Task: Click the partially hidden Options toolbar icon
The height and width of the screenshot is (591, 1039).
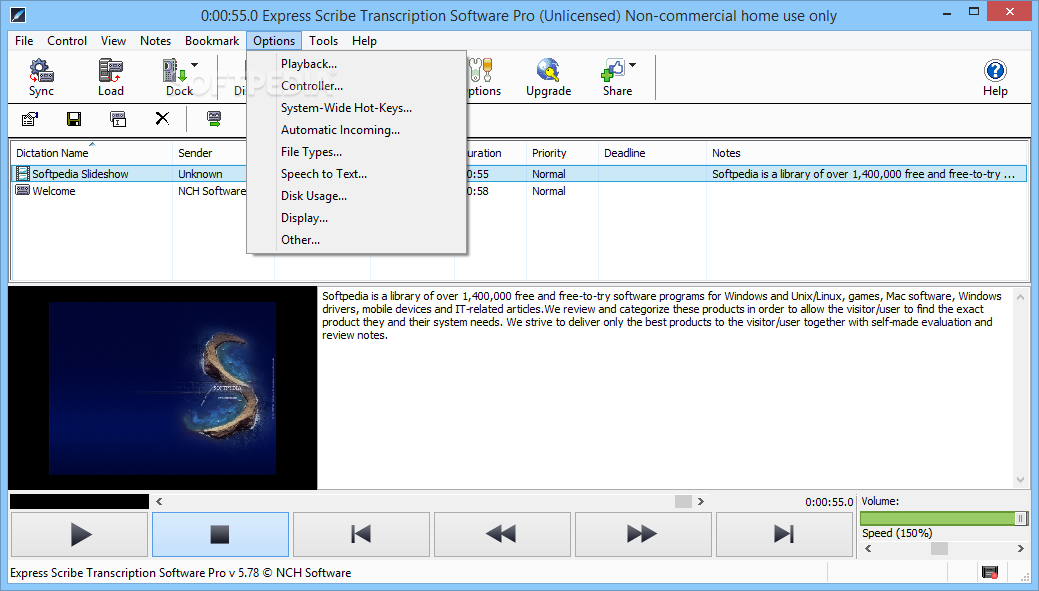Action: click(x=484, y=78)
